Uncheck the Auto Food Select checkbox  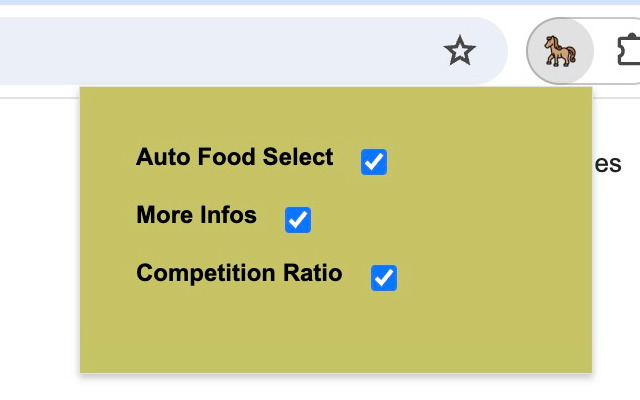pos(374,161)
